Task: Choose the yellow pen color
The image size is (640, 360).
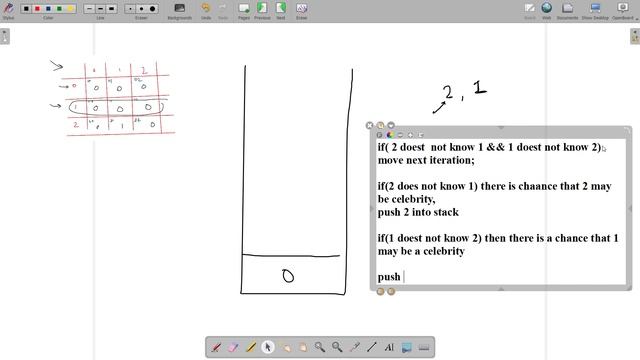Action: click(x=71, y=9)
